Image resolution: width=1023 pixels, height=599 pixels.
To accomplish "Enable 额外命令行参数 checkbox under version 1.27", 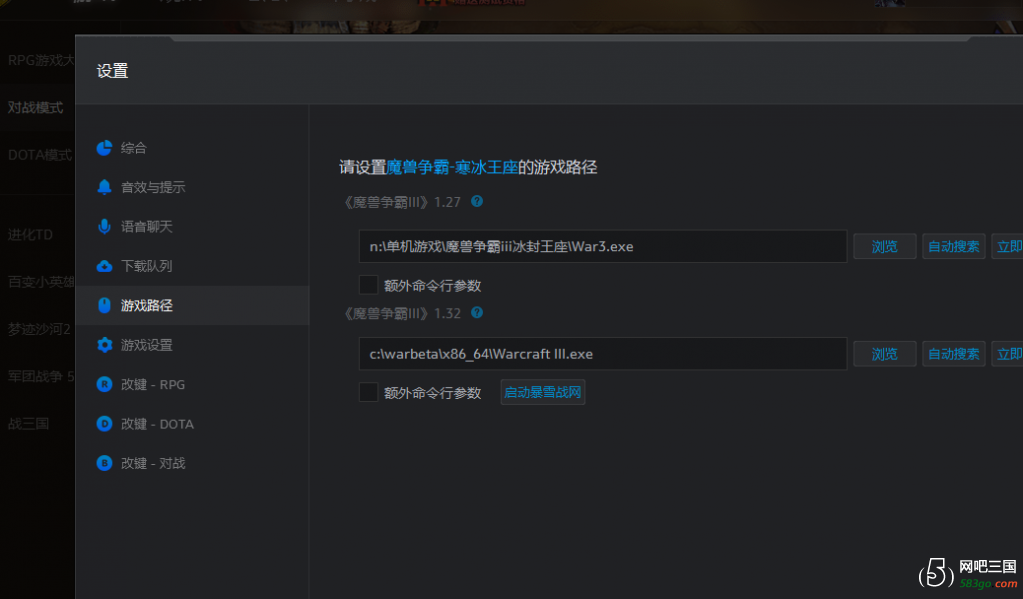I will click(369, 285).
